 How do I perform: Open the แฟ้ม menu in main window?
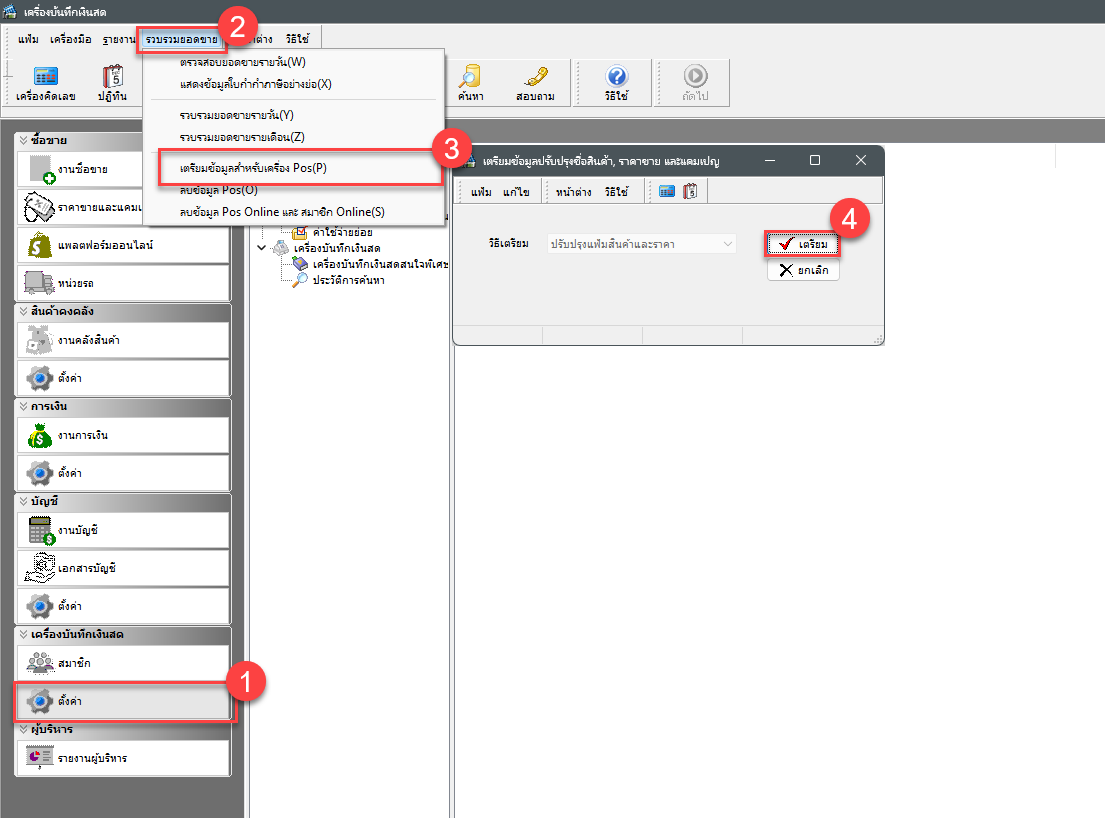click(x=28, y=39)
